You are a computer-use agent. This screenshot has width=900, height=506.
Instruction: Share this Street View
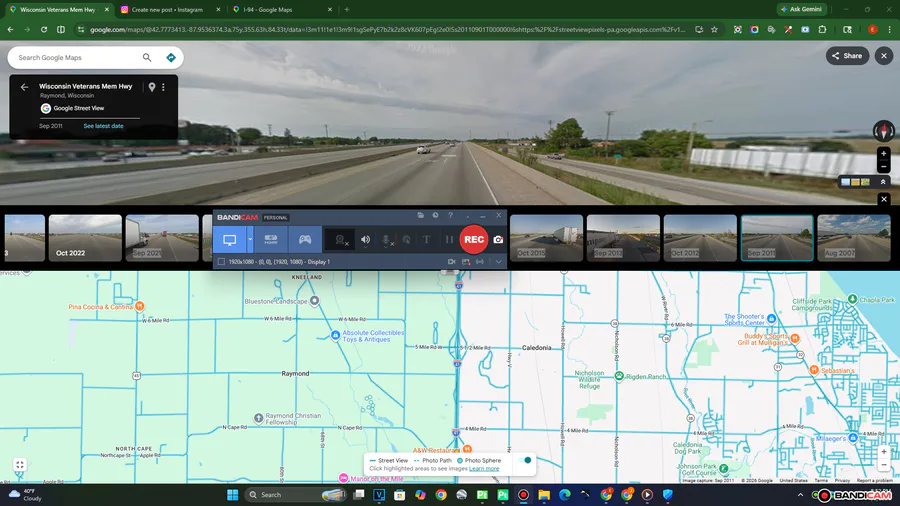point(847,56)
